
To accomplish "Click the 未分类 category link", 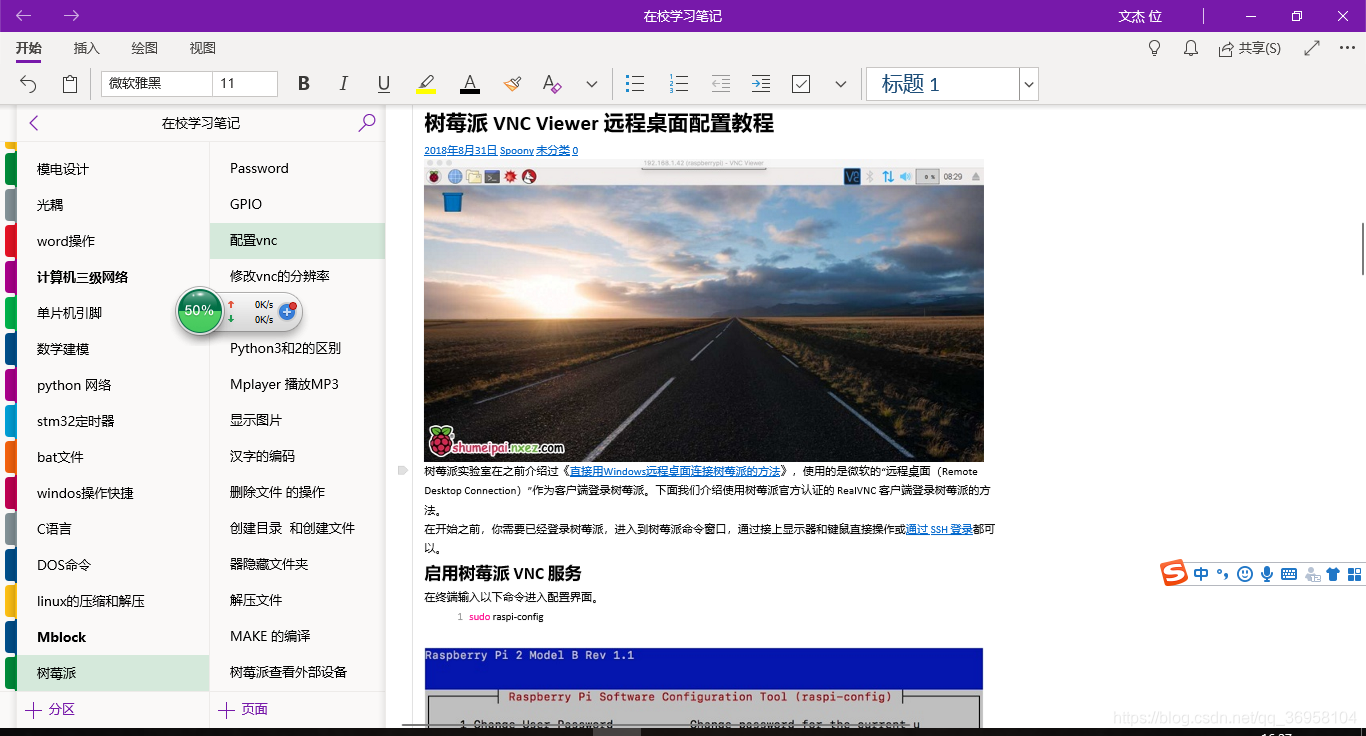I will click(553, 150).
